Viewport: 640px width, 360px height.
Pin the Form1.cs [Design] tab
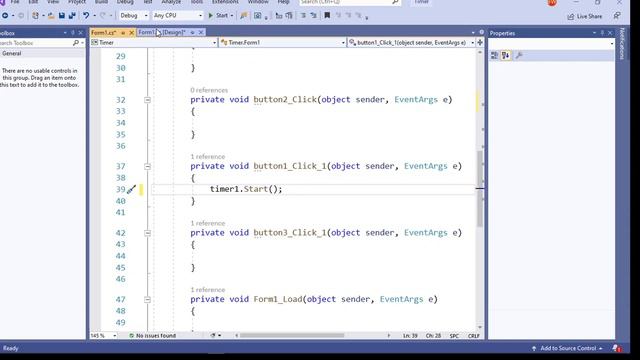(192, 32)
